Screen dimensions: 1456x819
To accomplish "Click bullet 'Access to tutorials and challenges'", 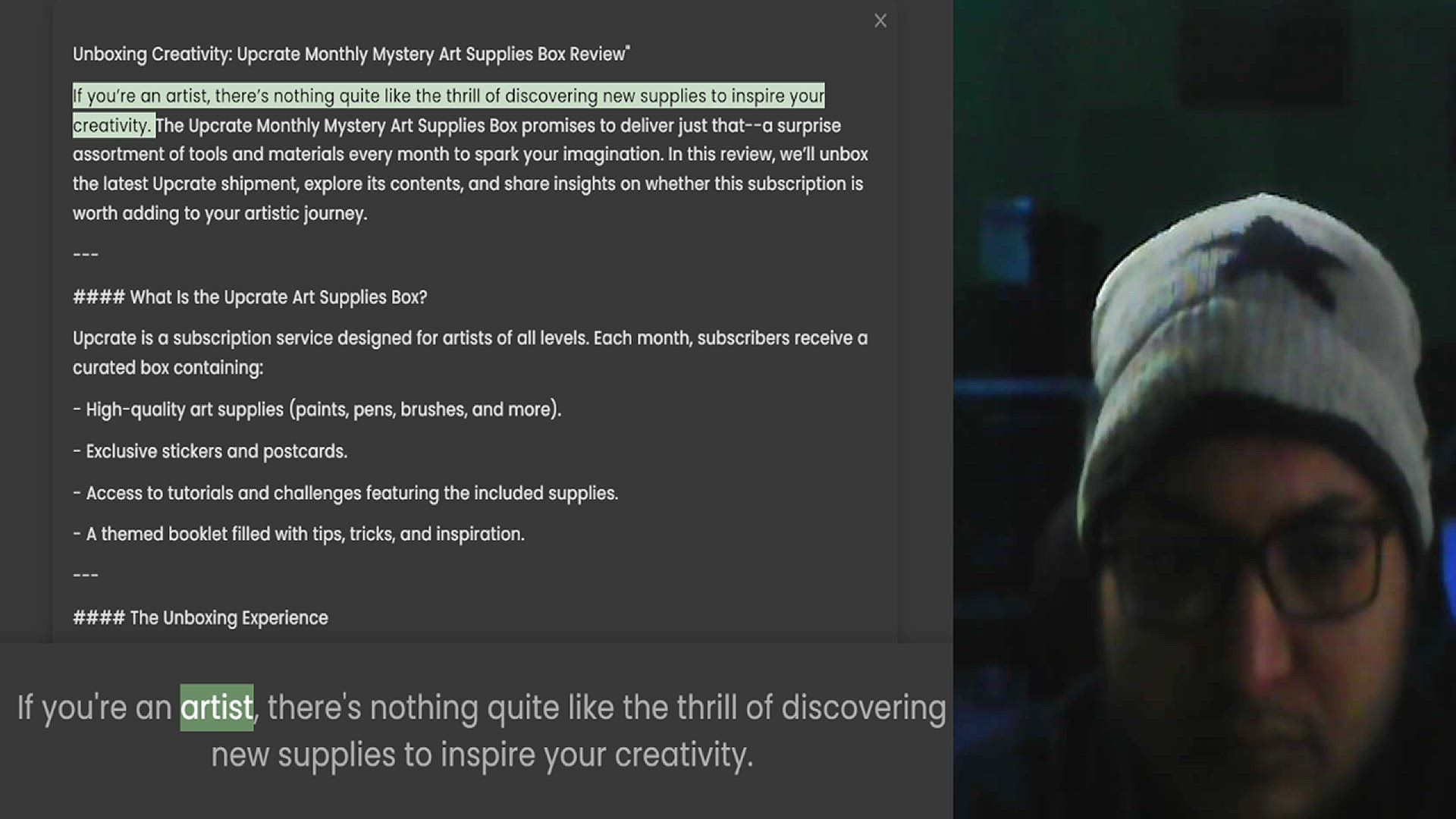I will click(x=346, y=493).
